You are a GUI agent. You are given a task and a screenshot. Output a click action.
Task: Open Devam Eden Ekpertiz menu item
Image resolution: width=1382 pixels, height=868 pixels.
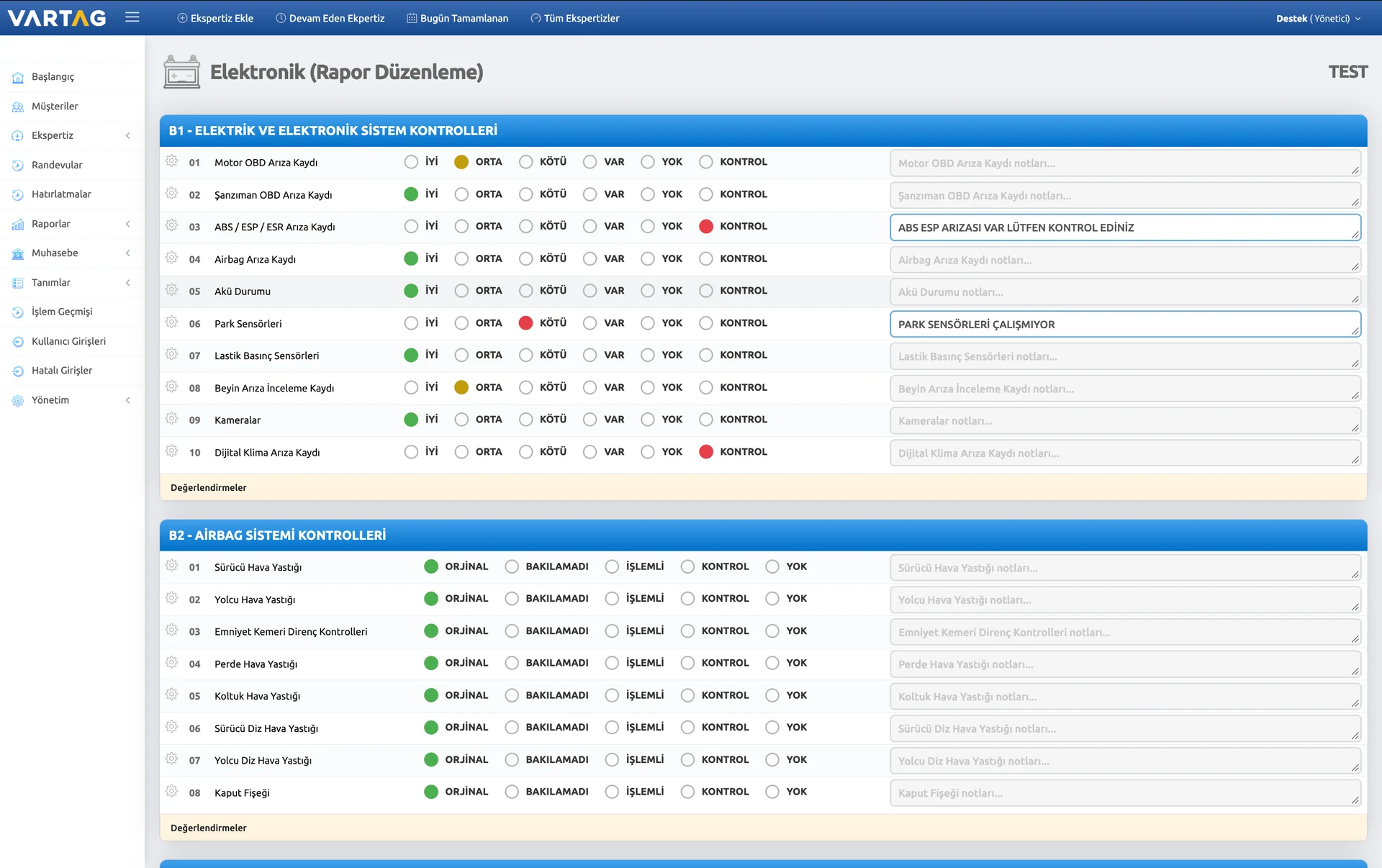click(x=330, y=19)
